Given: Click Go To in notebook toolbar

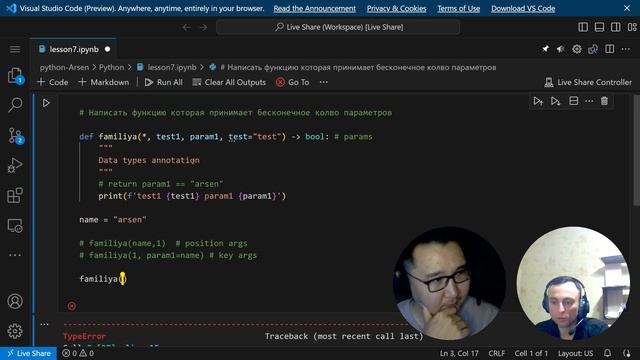Looking at the screenshot, I should pyautogui.click(x=293, y=82).
